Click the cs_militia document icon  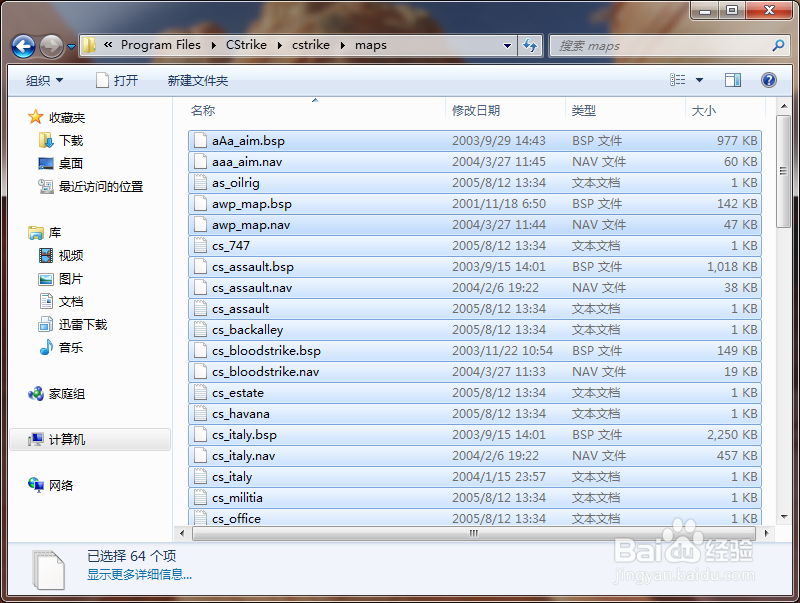(201, 497)
